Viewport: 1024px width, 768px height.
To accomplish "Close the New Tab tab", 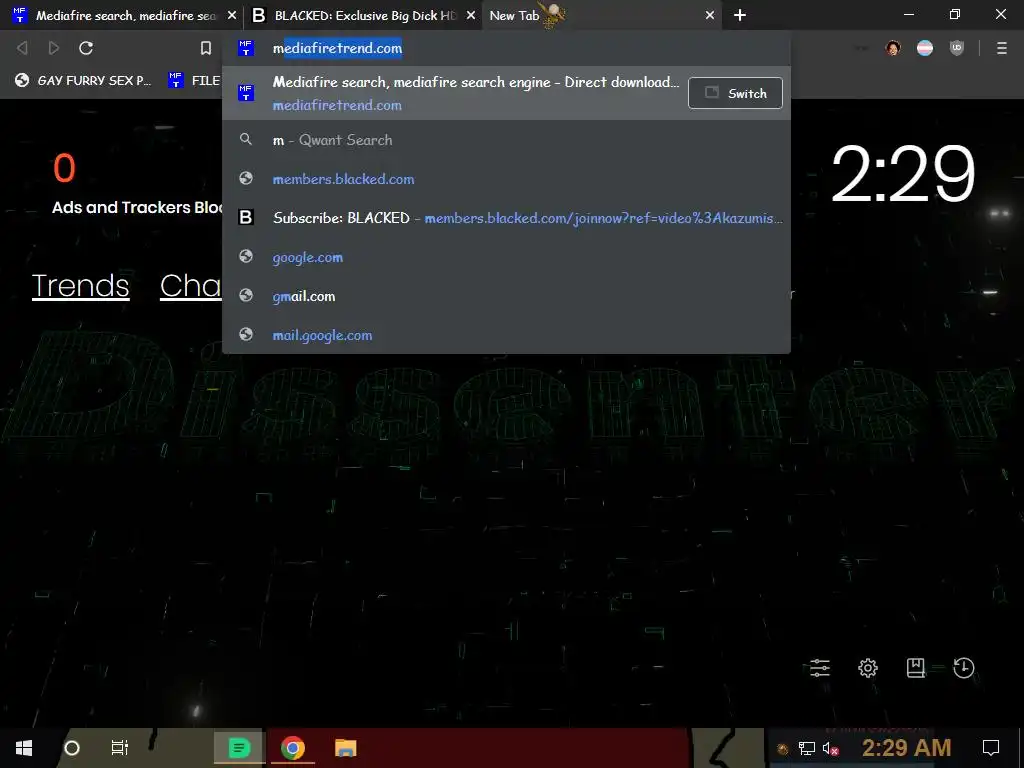I will tap(710, 15).
